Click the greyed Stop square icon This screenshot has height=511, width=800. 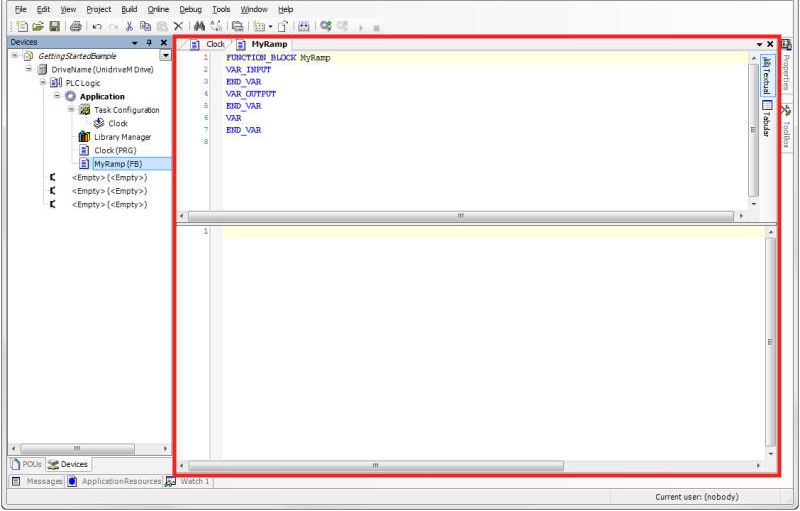(377, 28)
